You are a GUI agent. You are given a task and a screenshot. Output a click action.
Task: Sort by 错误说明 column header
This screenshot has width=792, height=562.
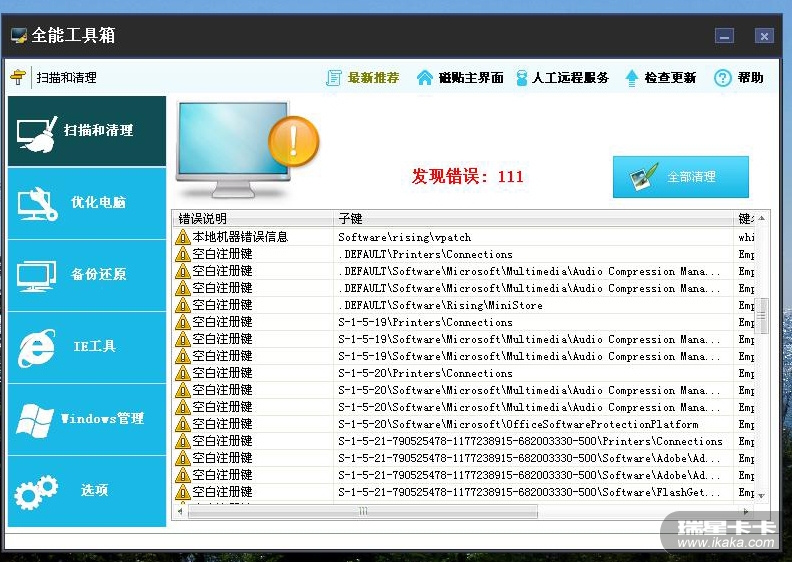[253, 219]
